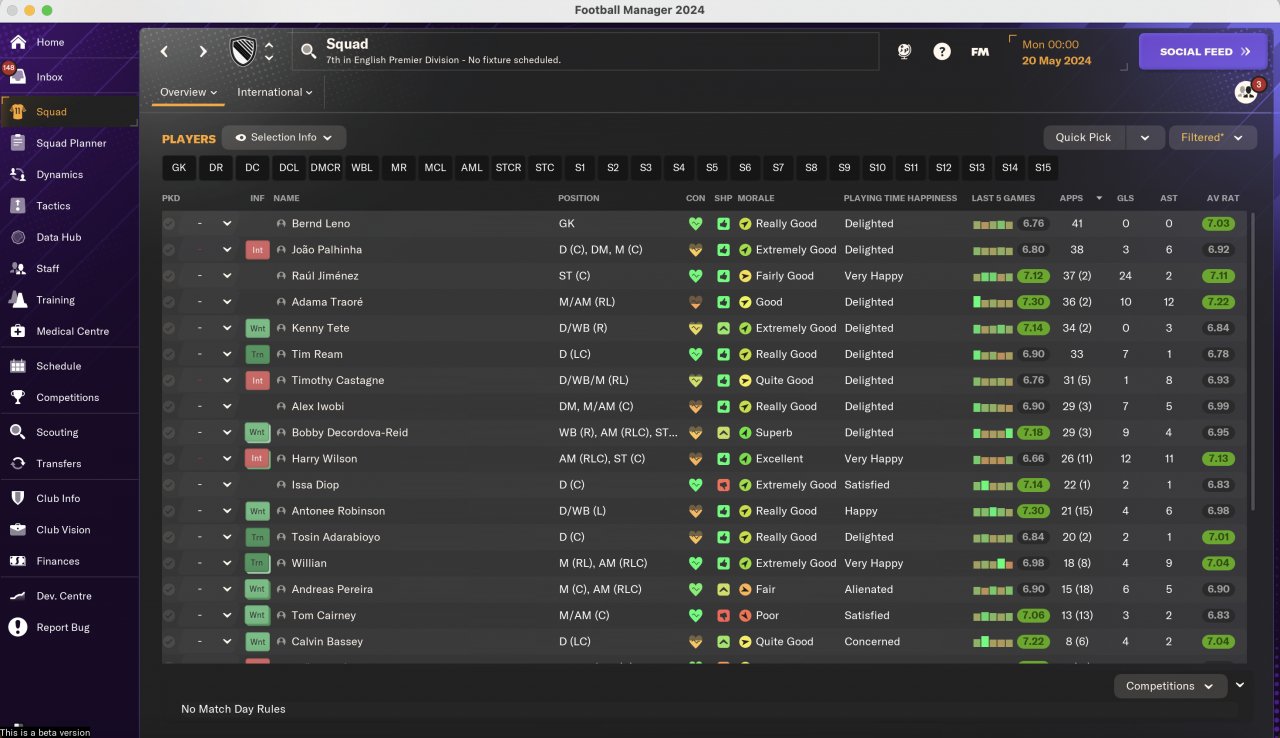Click the club badge crest

click(244, 51)
